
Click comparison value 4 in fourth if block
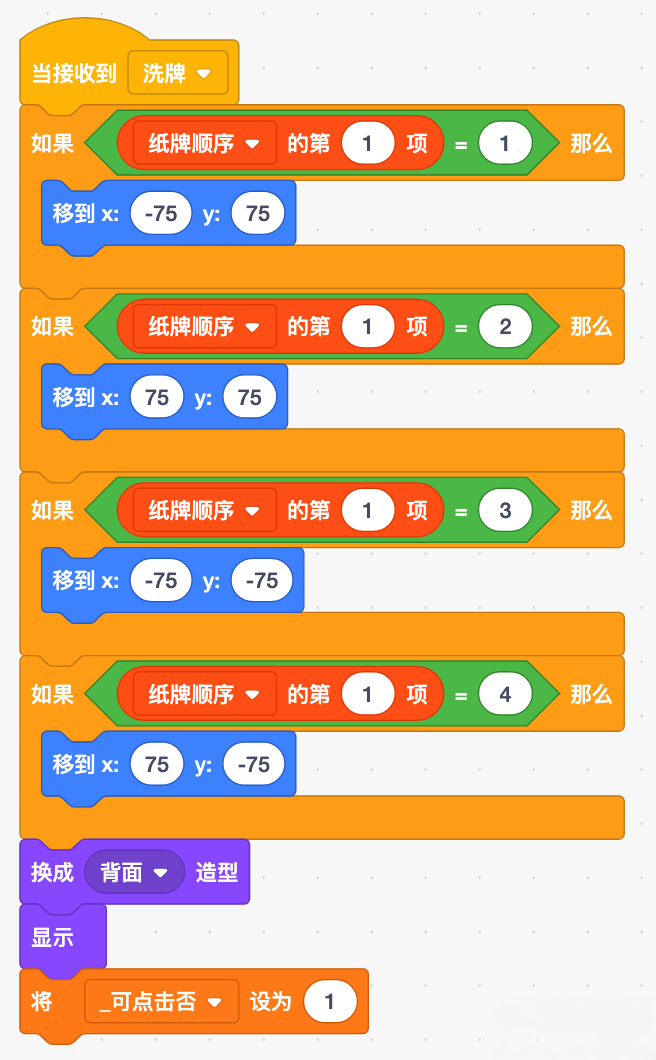pyautogui.click(x=505, y=694)
